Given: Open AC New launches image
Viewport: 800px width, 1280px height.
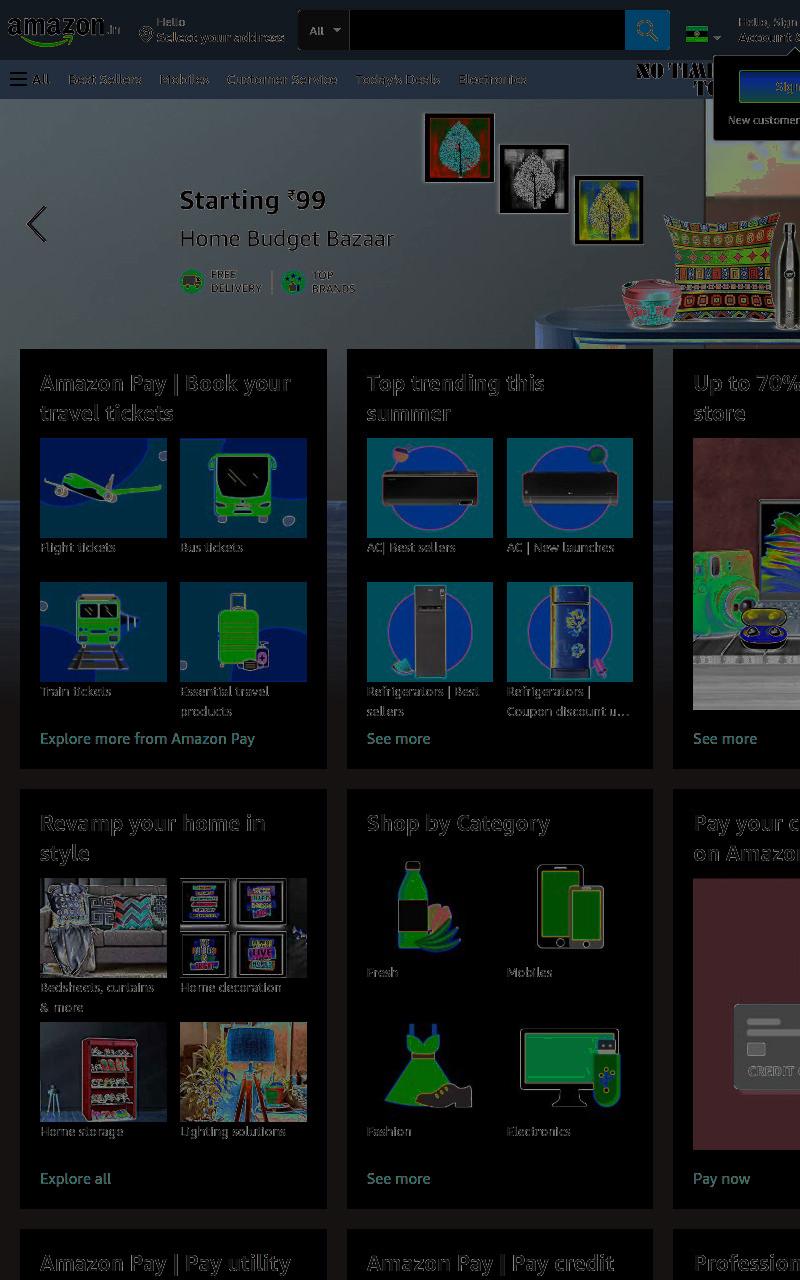Looking at the screenshot, I should pos(570,488).
